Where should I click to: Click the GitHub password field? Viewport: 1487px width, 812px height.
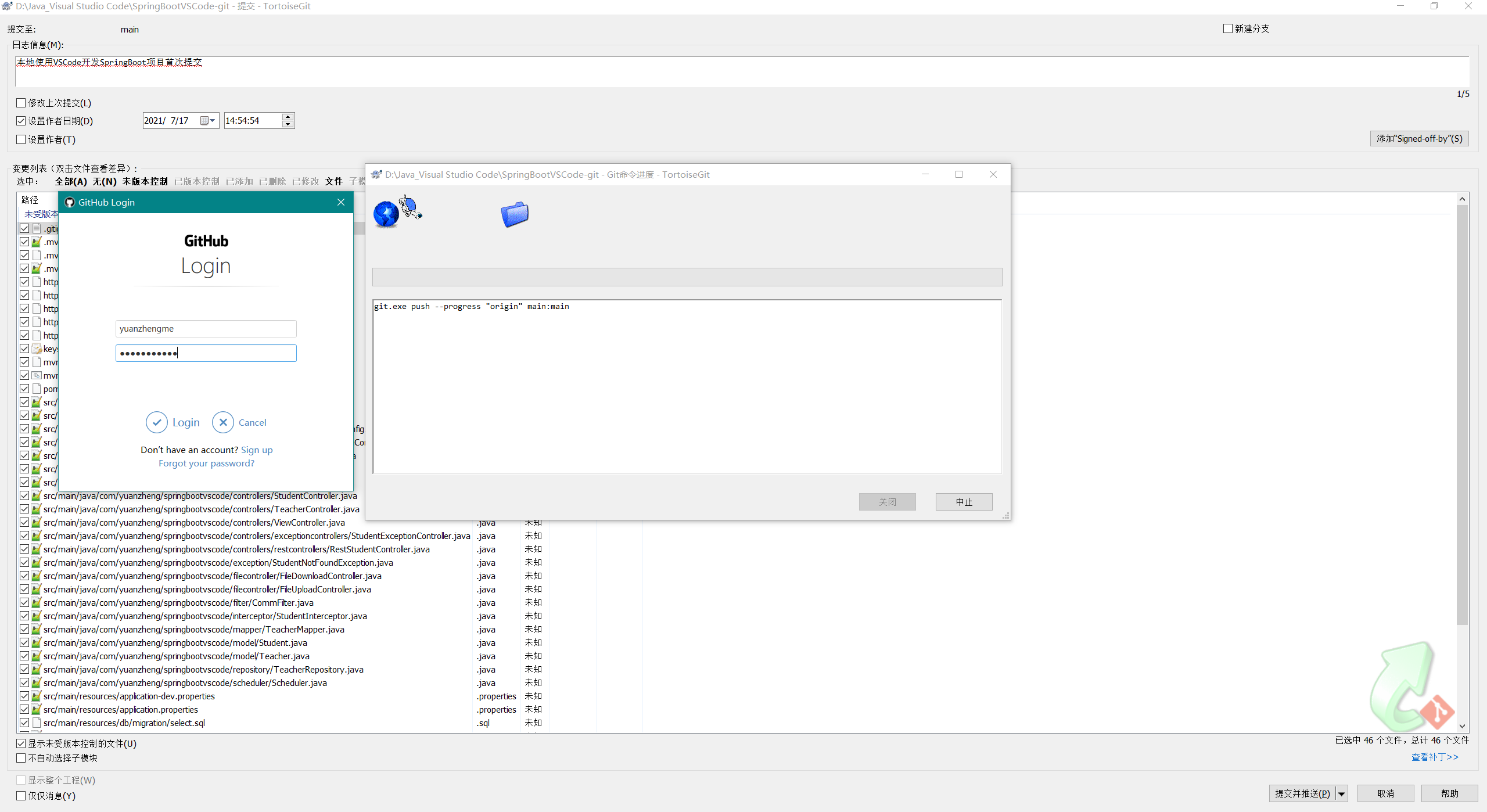(206, 353)
